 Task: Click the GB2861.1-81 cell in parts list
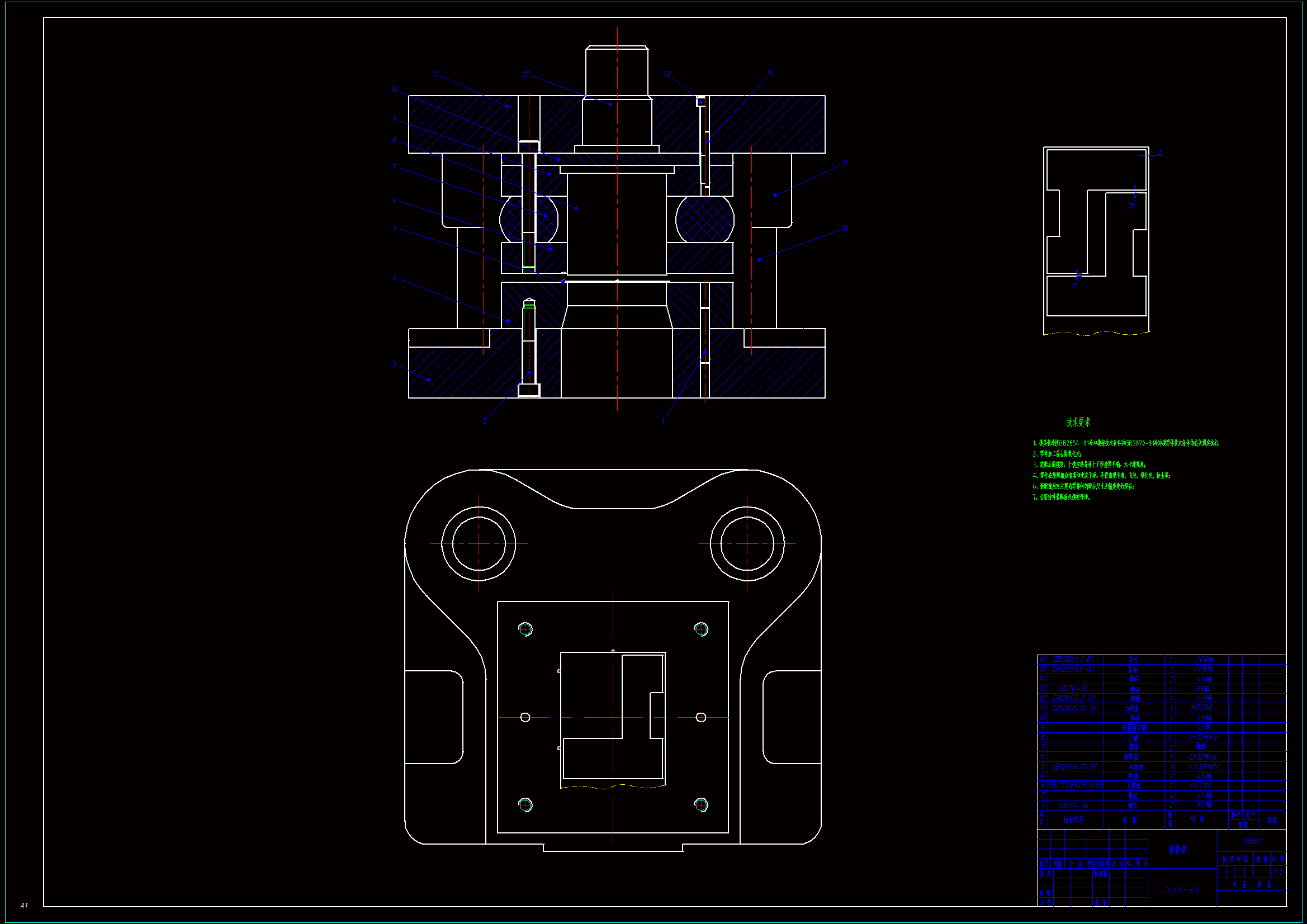[x=1074, y=659]
